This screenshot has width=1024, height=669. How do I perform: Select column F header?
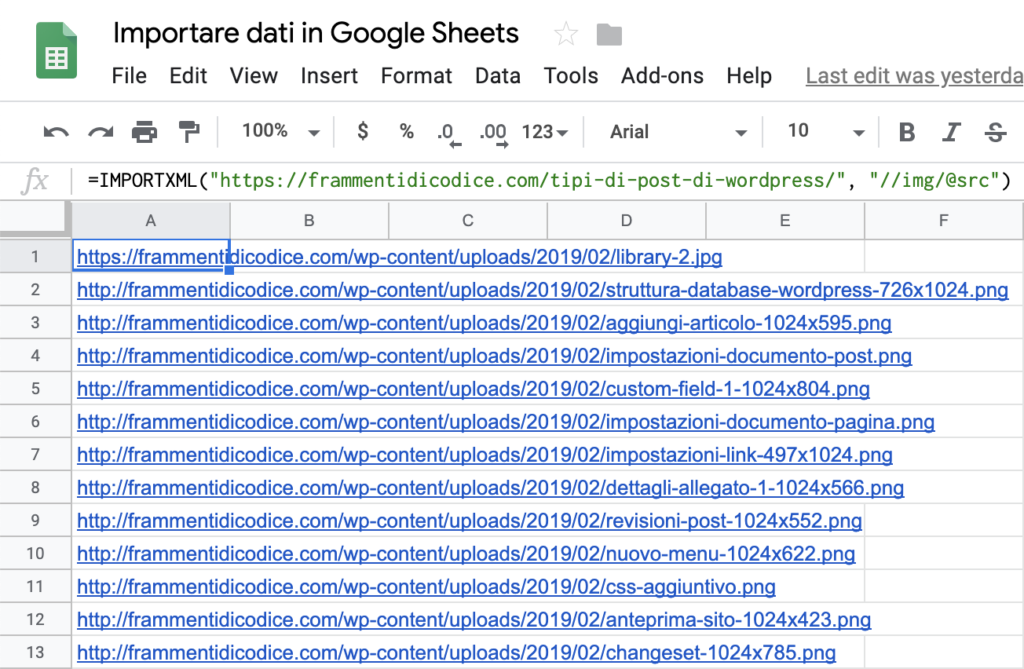pos(944,221)
